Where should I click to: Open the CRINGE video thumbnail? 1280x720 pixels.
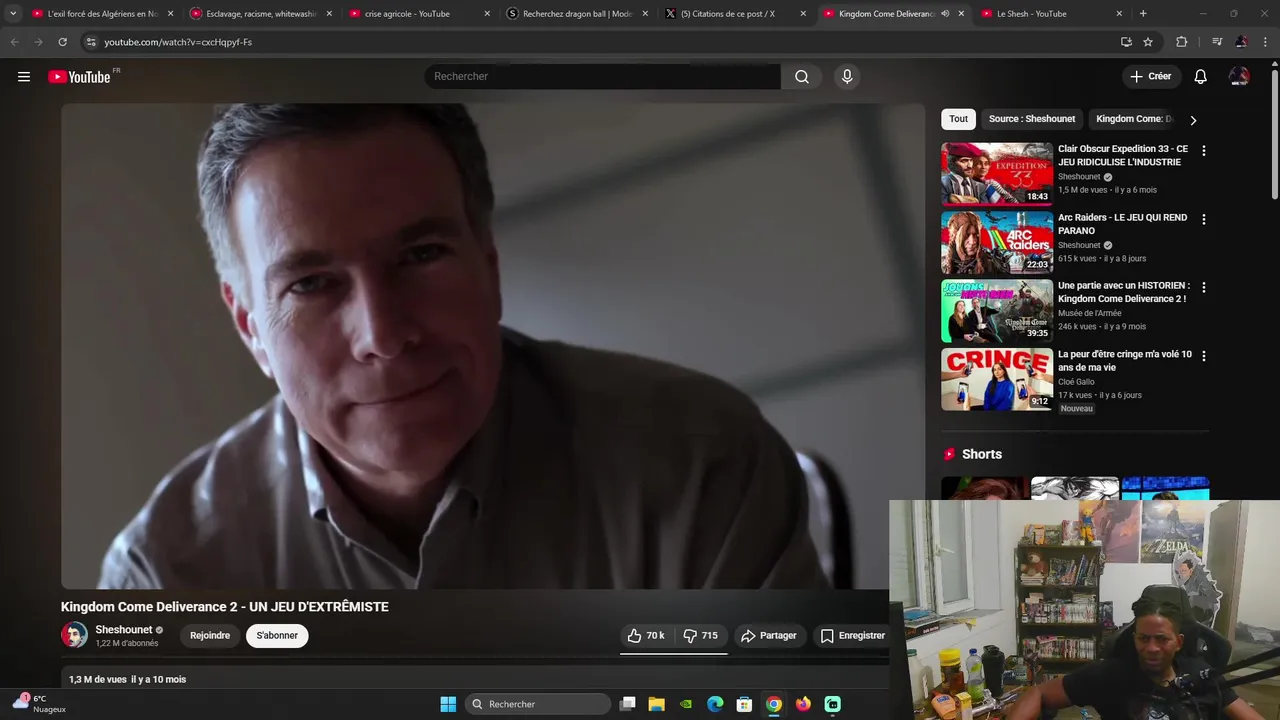(x=997, y=379)
